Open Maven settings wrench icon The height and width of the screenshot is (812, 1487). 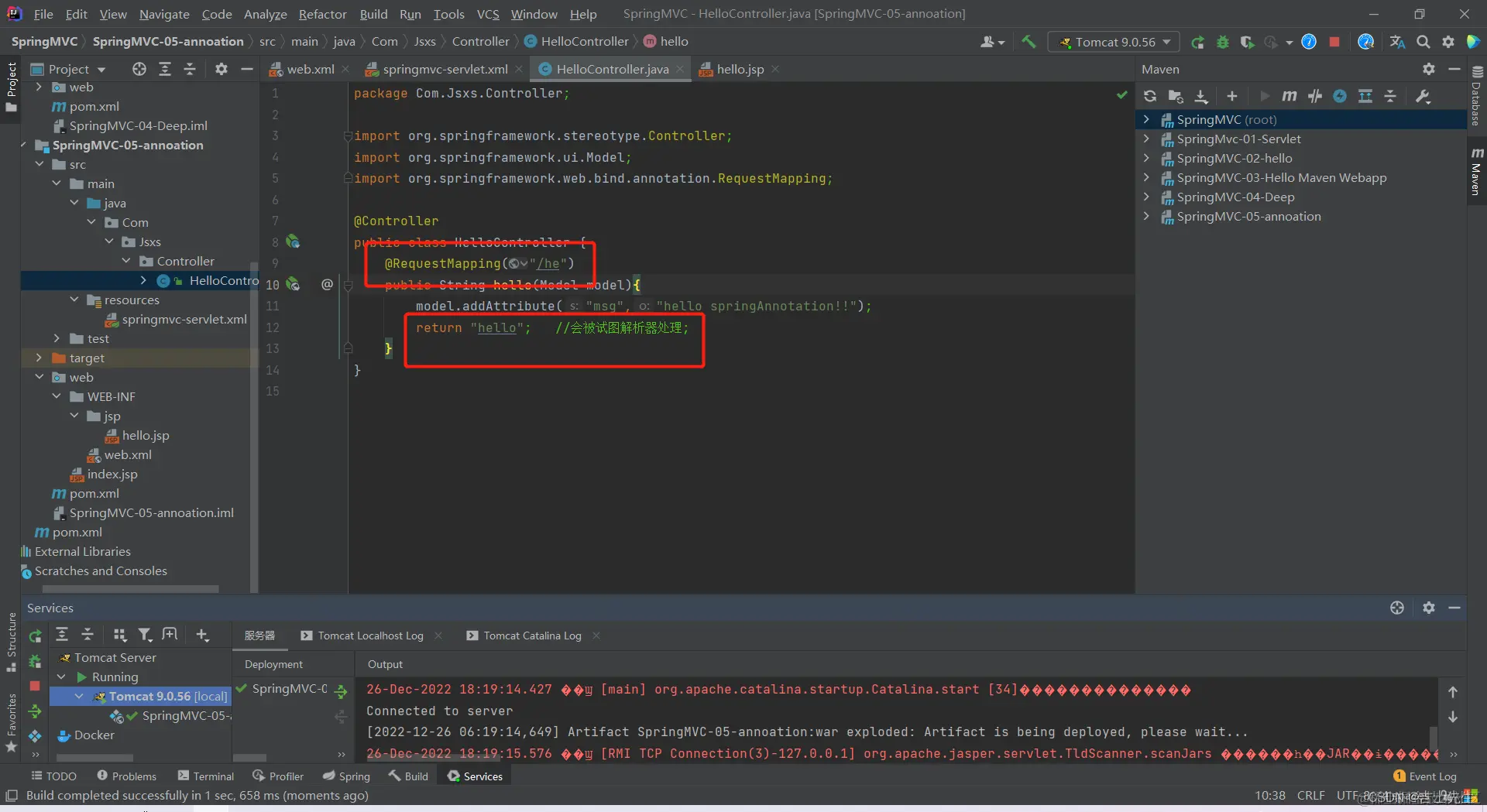pos(1423,96)
